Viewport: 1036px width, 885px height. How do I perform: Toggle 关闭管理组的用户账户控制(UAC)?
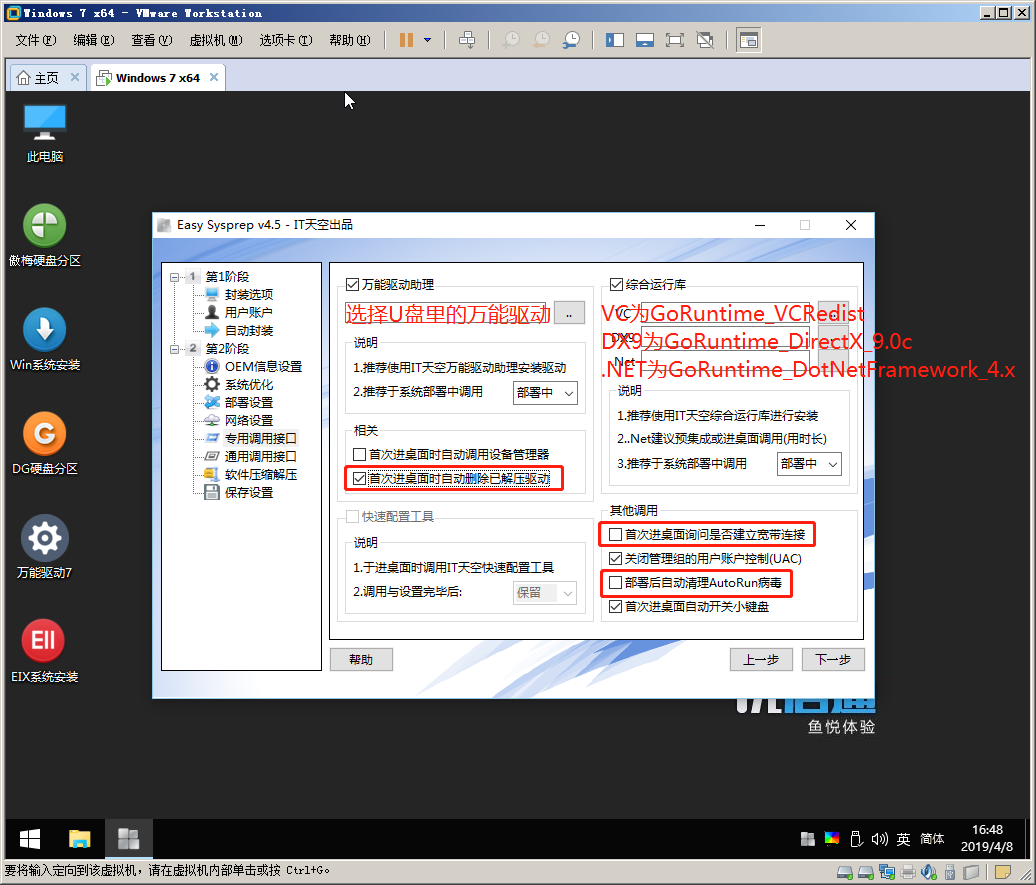[615, 558]
